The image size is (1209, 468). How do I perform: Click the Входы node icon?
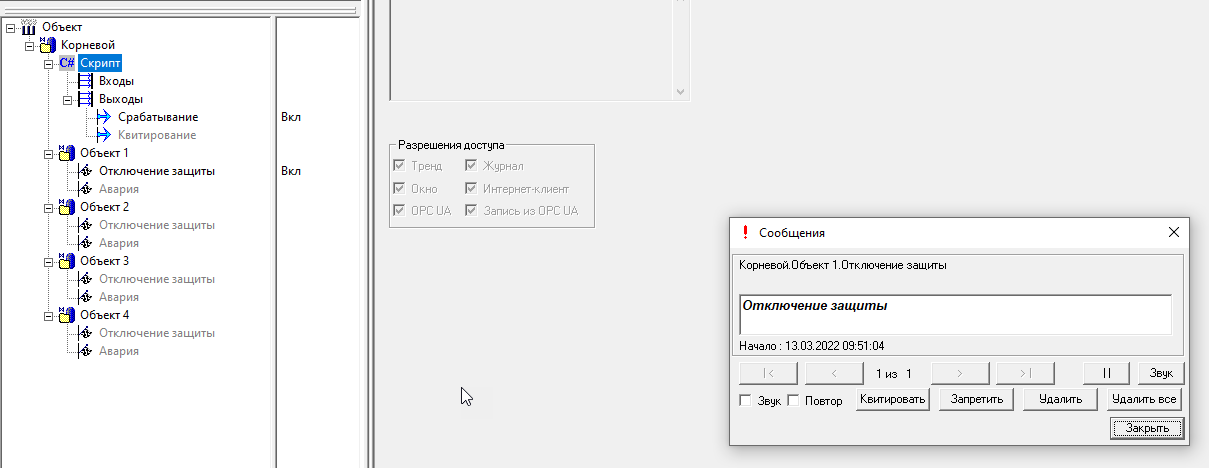point(86,81)
